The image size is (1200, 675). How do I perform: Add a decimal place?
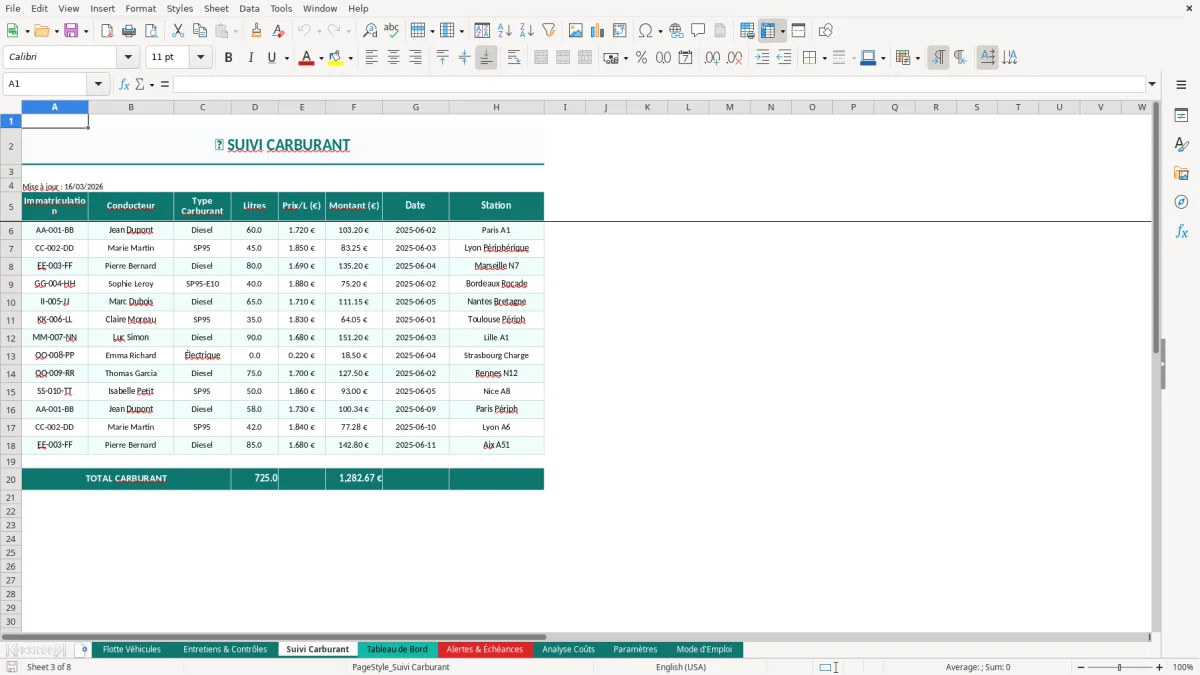712,58
